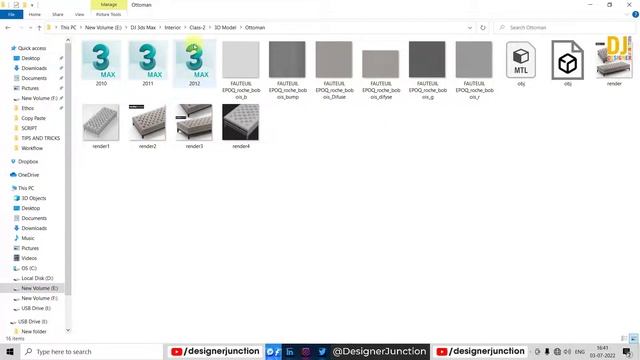Open the Copy Paste folder in sidebar
640x360 pixels.
tap(33, 118)
